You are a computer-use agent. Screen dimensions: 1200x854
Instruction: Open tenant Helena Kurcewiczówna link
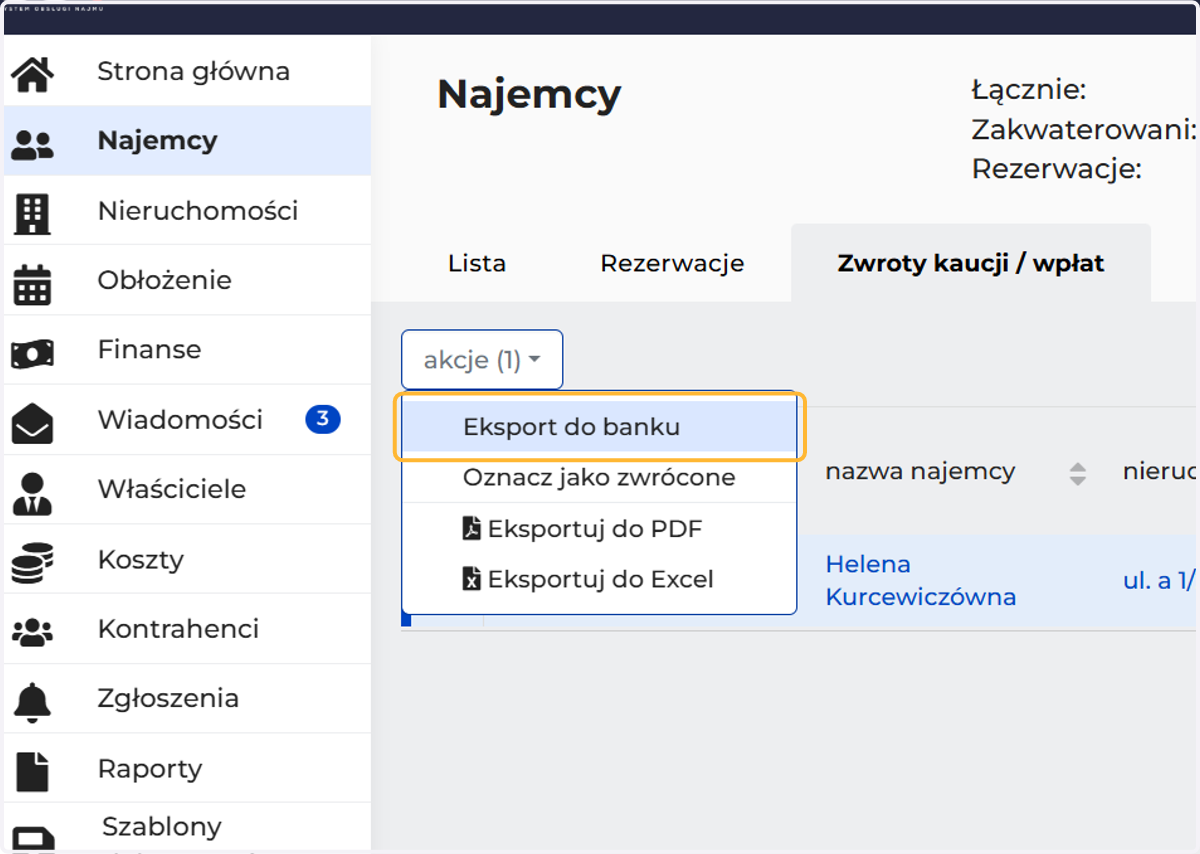click(921, 581)
